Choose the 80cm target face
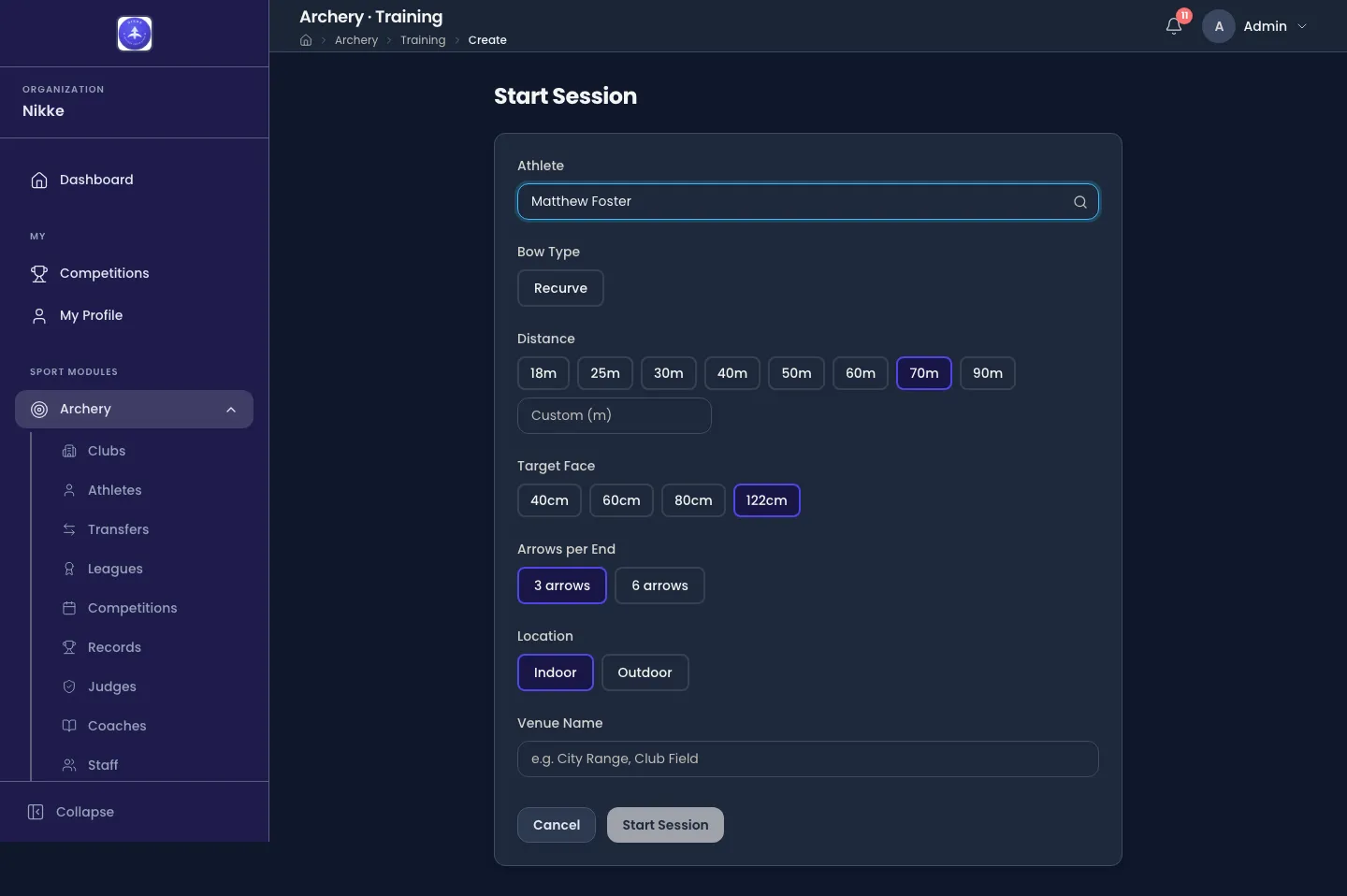The width and height of the screenshot is (1347, 896). click(693, 500)
